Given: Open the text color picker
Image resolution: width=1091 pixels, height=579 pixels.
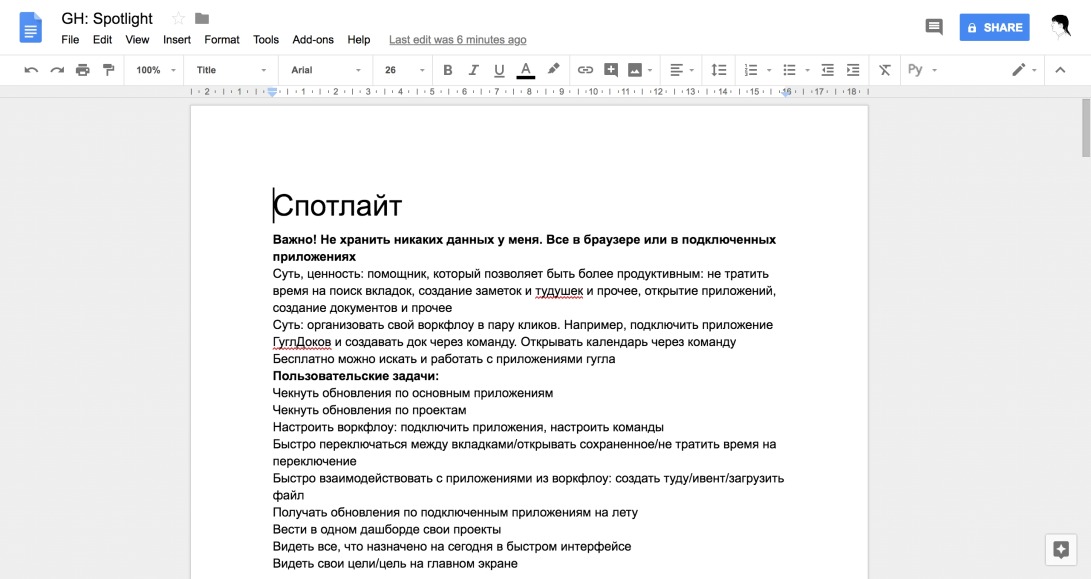Looking at the screenshot, I should pos(526,70).
